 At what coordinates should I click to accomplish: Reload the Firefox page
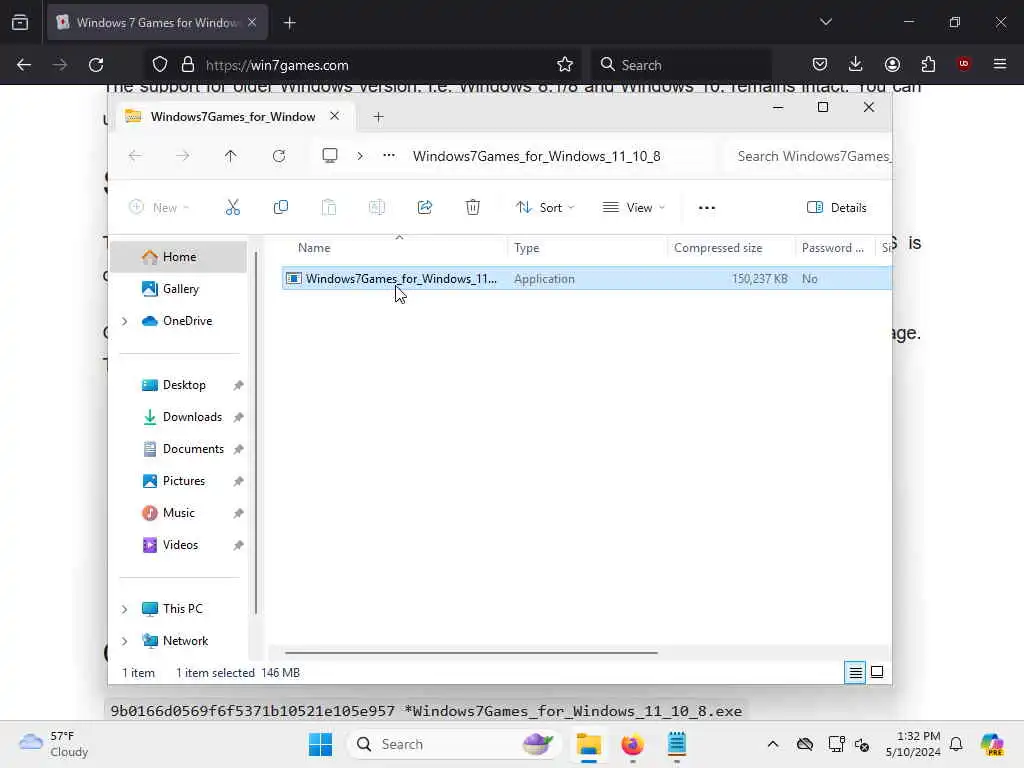[96, 65]
